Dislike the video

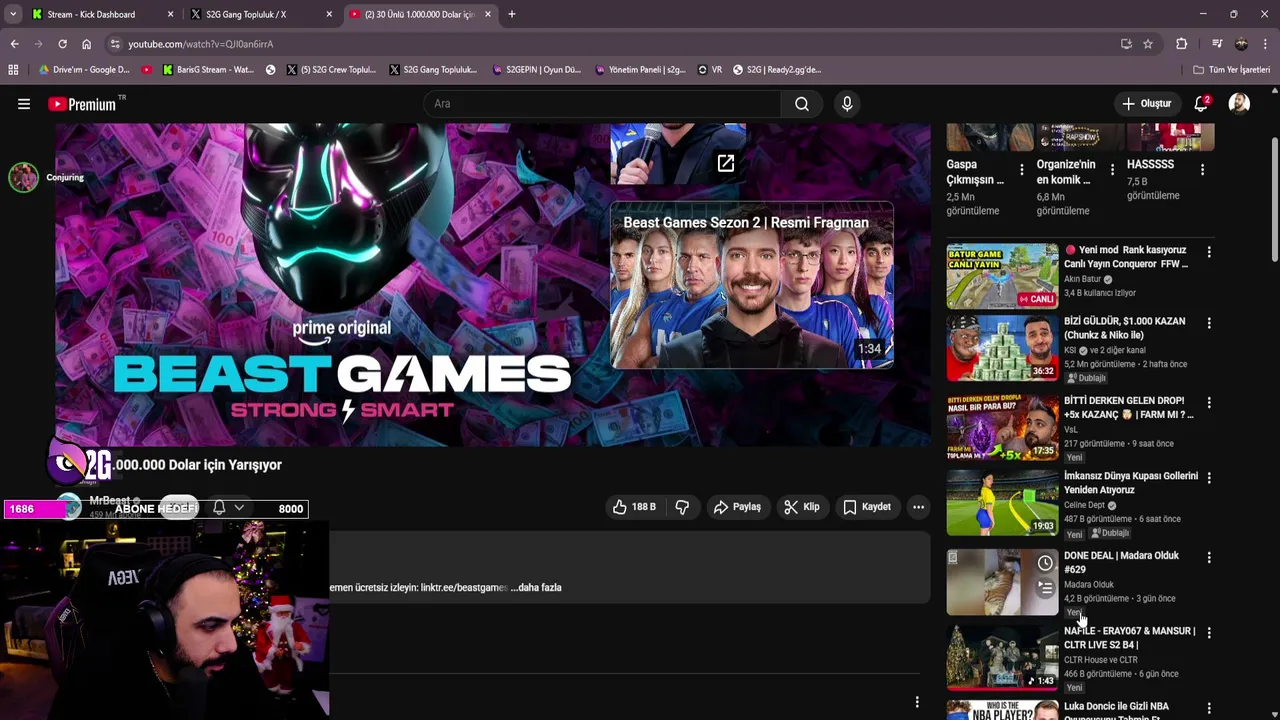682,507
